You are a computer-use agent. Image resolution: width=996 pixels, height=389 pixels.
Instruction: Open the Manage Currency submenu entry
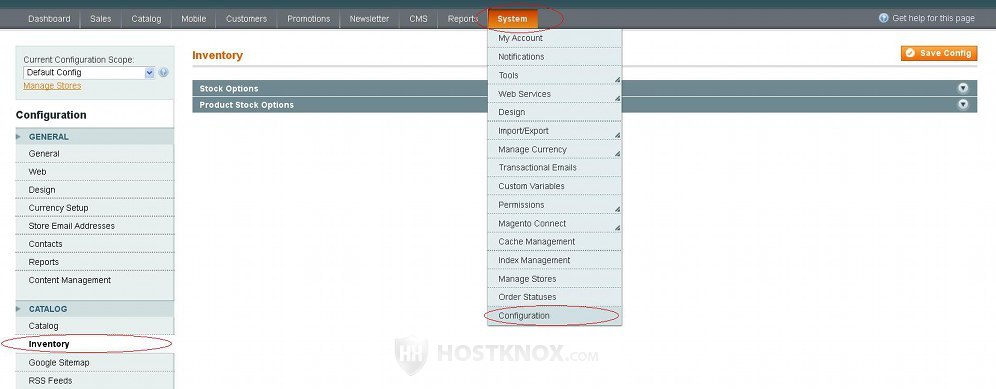pos(555,149)
